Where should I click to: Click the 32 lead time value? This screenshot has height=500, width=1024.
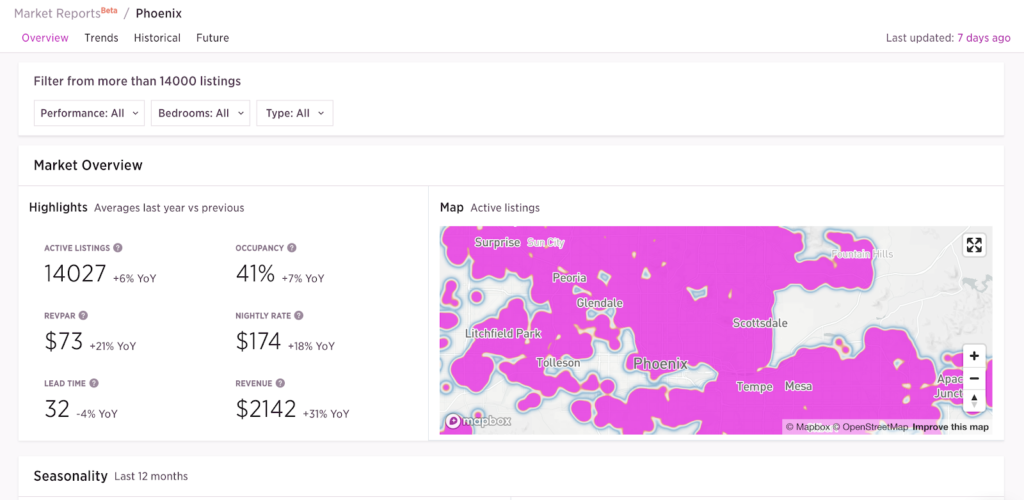click(57, 409)
